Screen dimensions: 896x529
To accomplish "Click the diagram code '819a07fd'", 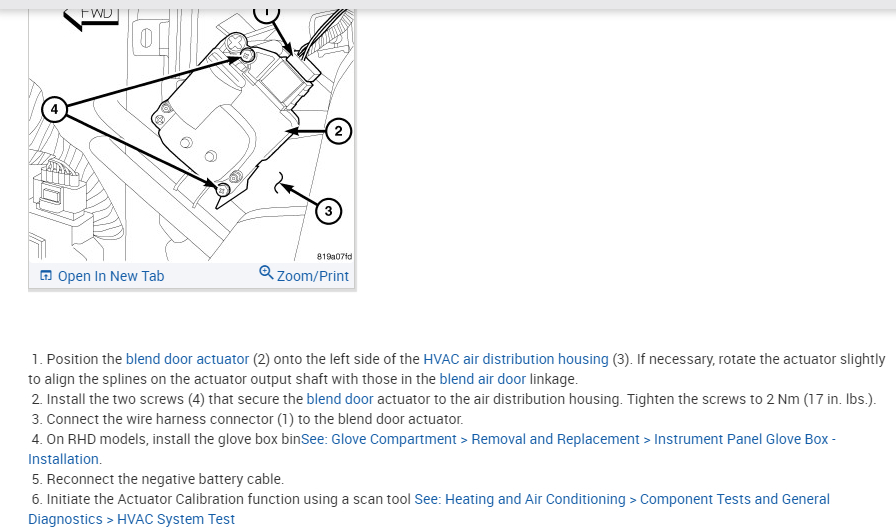I will pyautogui.click(x=334, y=257).
